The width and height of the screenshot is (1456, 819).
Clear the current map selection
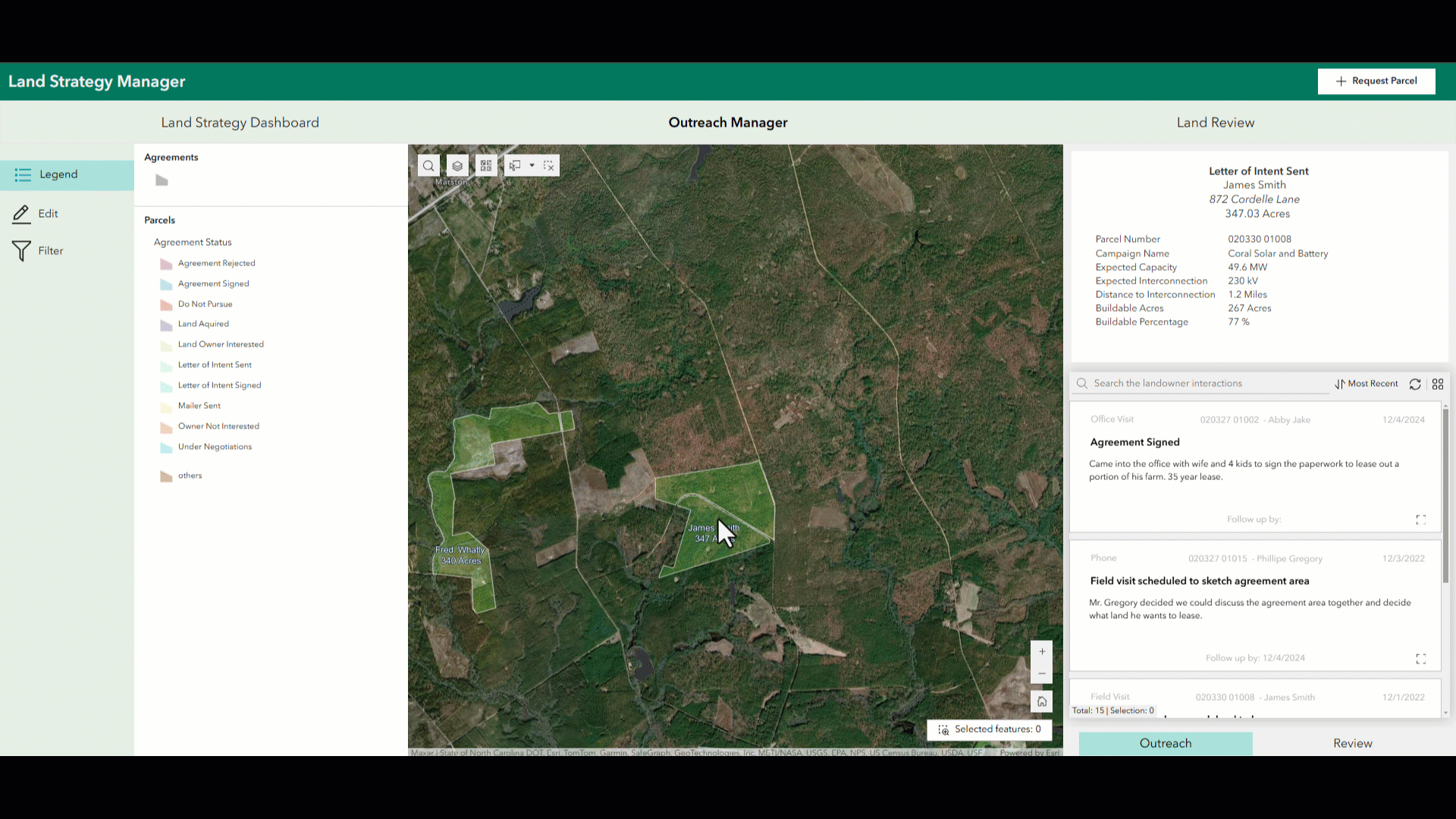(x=549, y=165)
